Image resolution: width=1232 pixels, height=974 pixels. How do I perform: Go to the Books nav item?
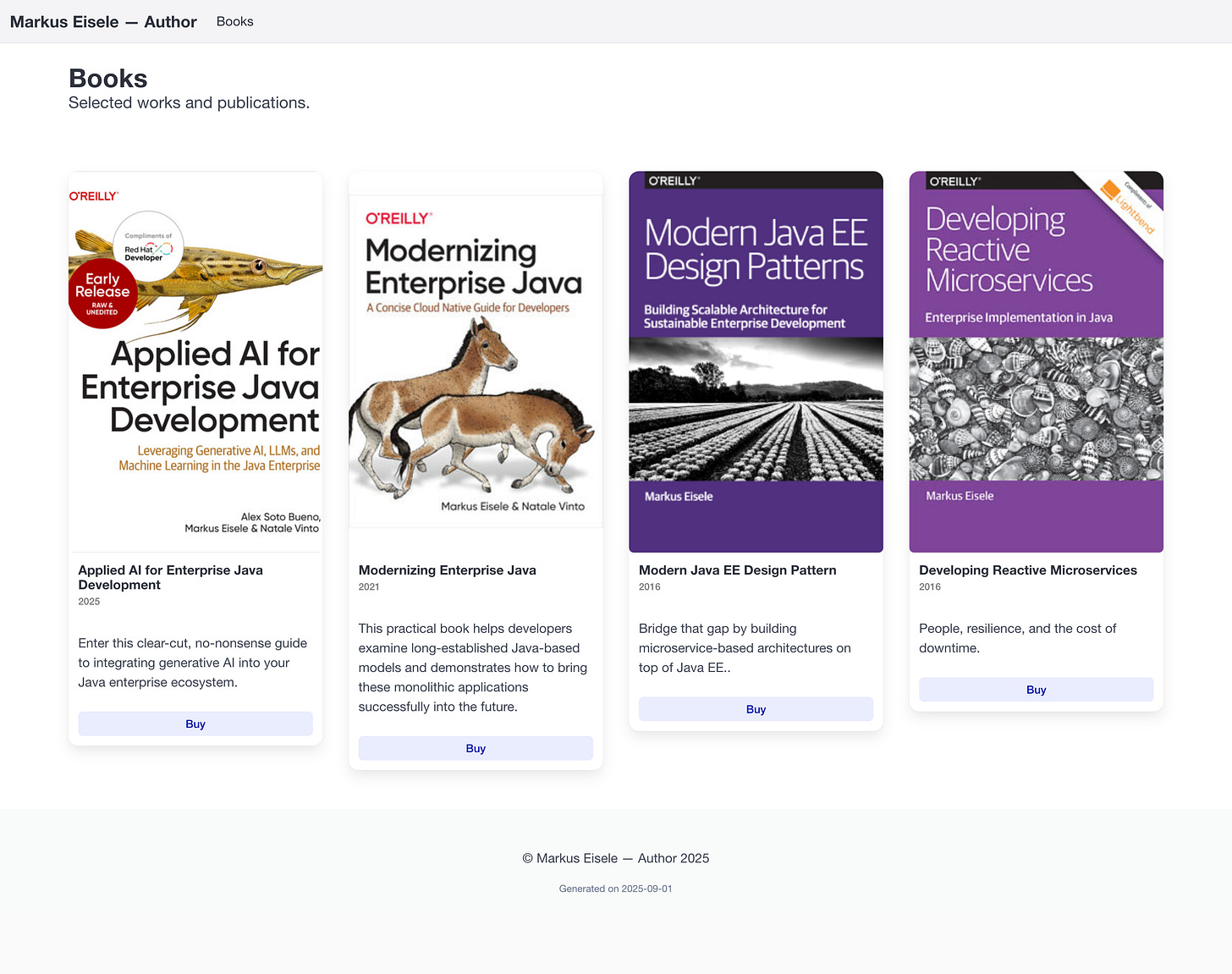(x=234, y=21)
